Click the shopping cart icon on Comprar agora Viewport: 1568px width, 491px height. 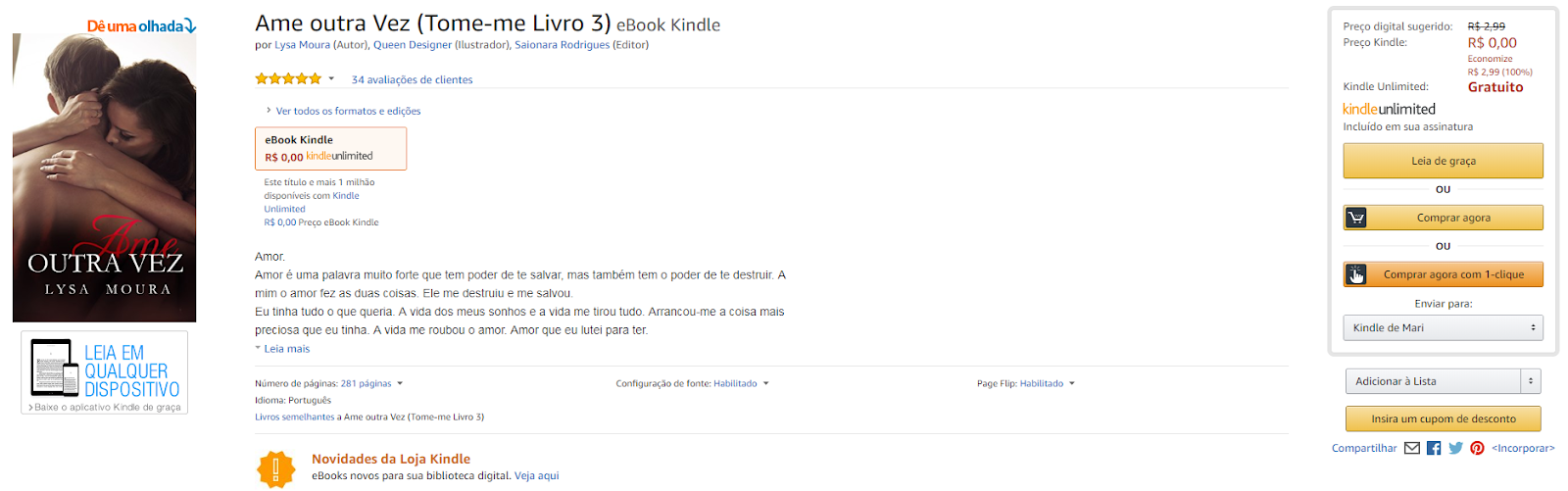coord(1356,218)
